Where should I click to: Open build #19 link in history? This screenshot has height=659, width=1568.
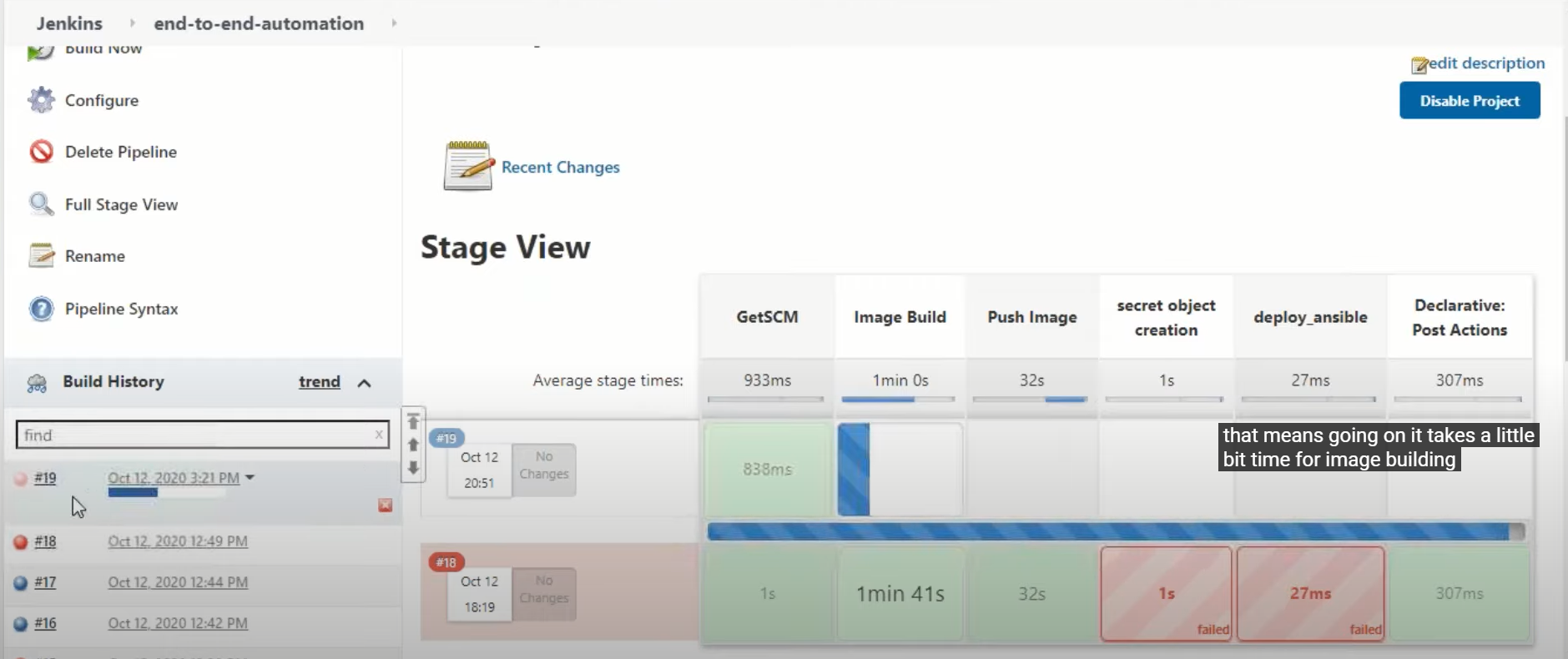(x=45, y=478)
